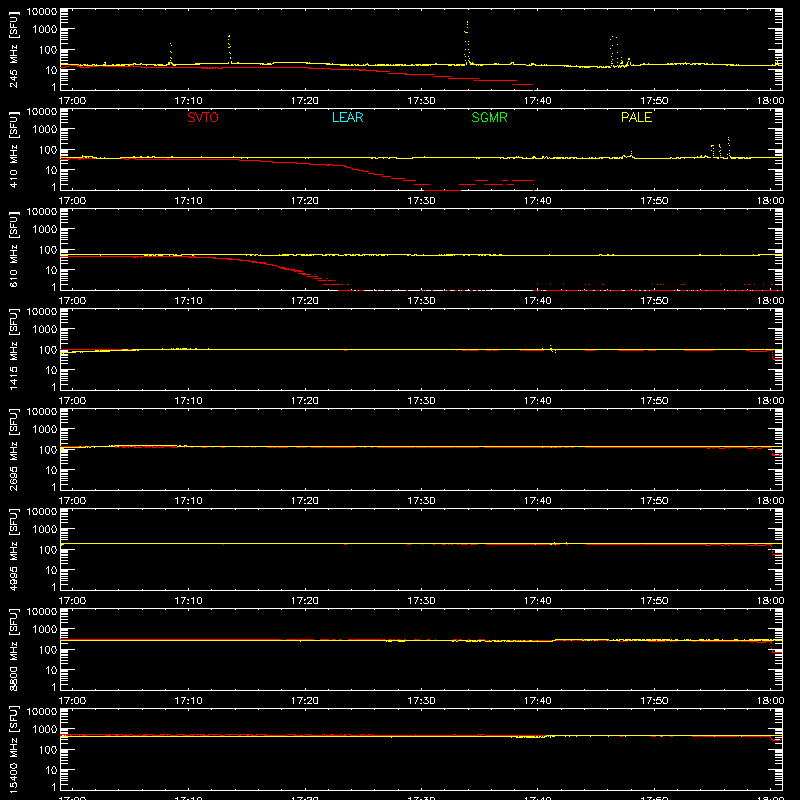Click the 17:50 tick label under the 1415 MHz panel
Viewport: 800px width, 800px height.
(654, 401)
